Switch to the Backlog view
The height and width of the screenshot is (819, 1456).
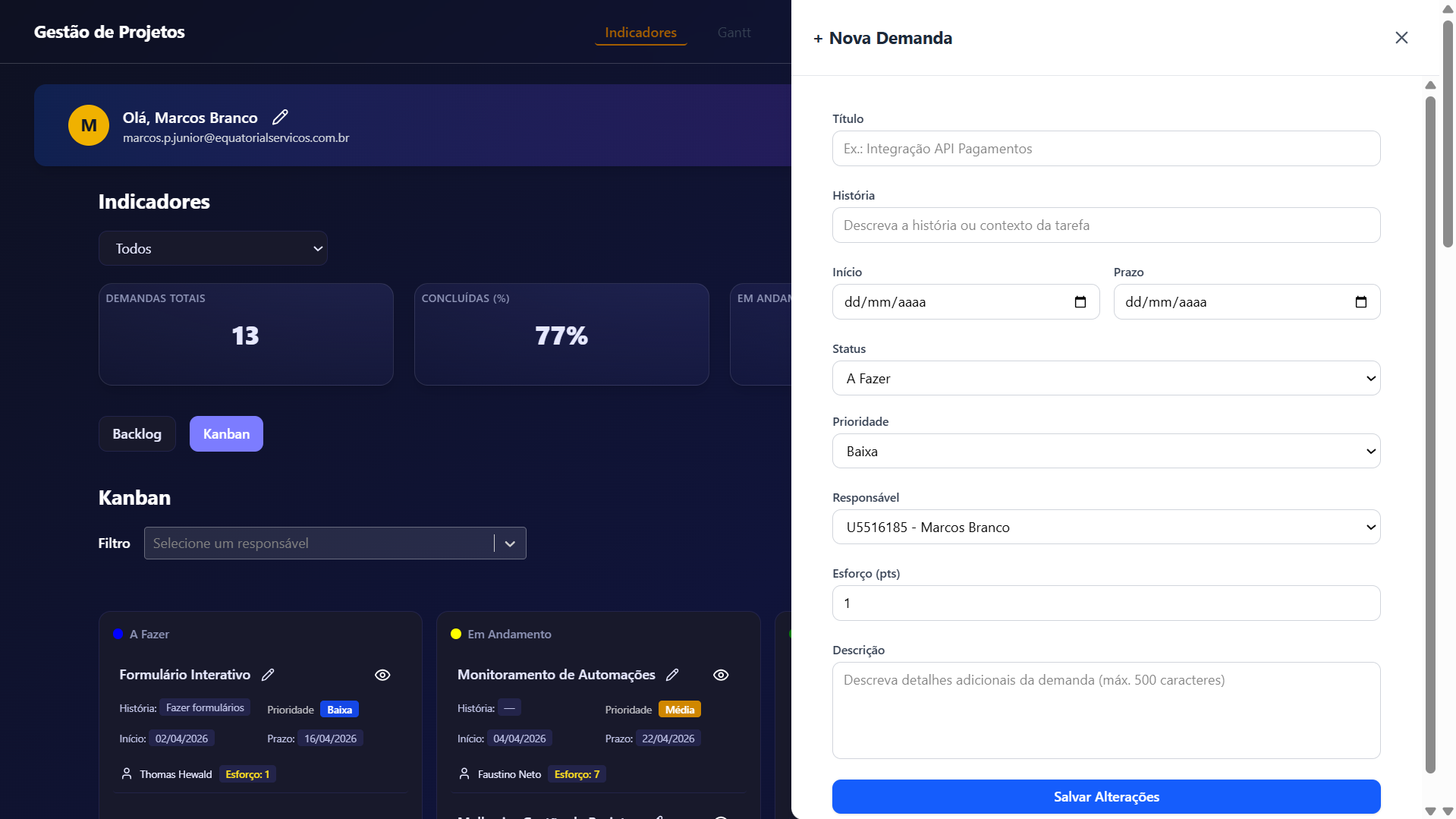click(137, 433)
